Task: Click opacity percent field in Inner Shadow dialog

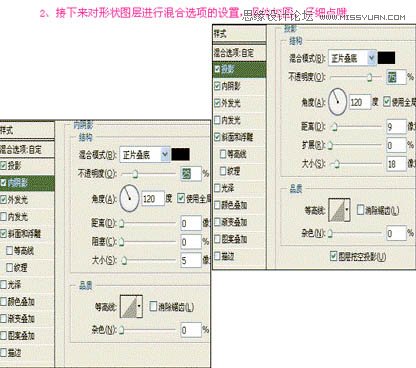Action: [x=191, y=174]
